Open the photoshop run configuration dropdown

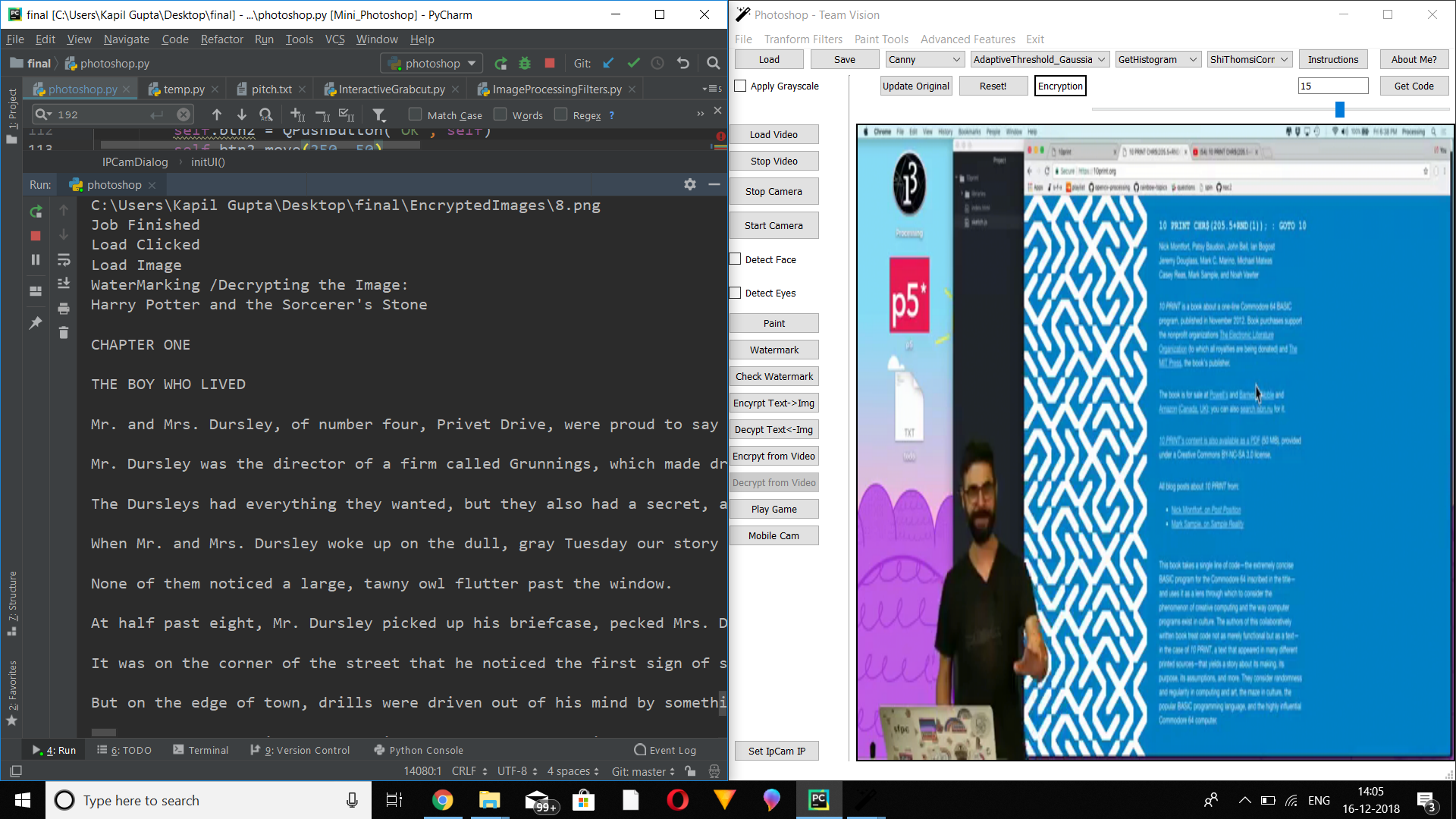(432, 64)
